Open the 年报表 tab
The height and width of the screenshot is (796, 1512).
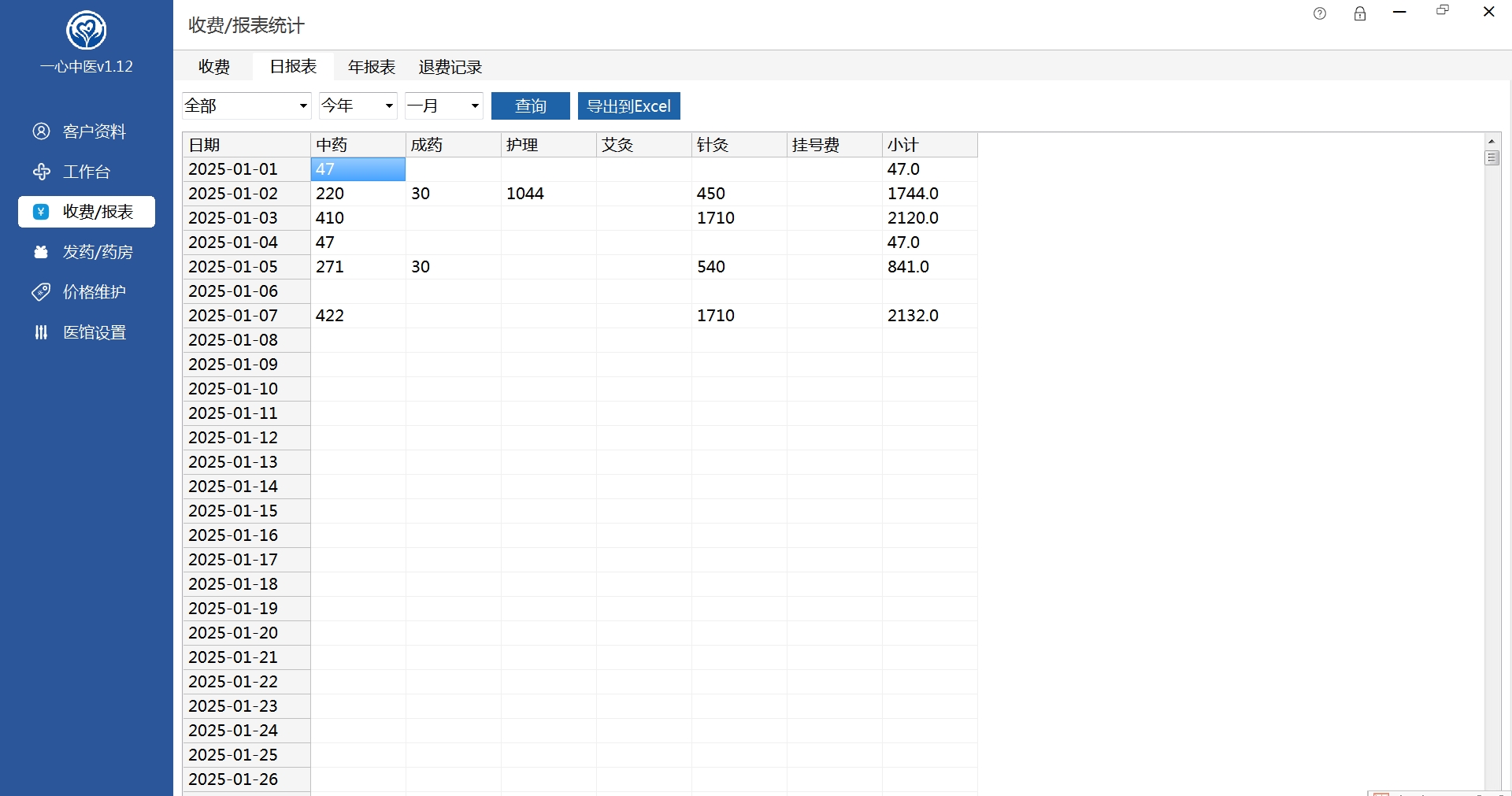tap(372, 67)
